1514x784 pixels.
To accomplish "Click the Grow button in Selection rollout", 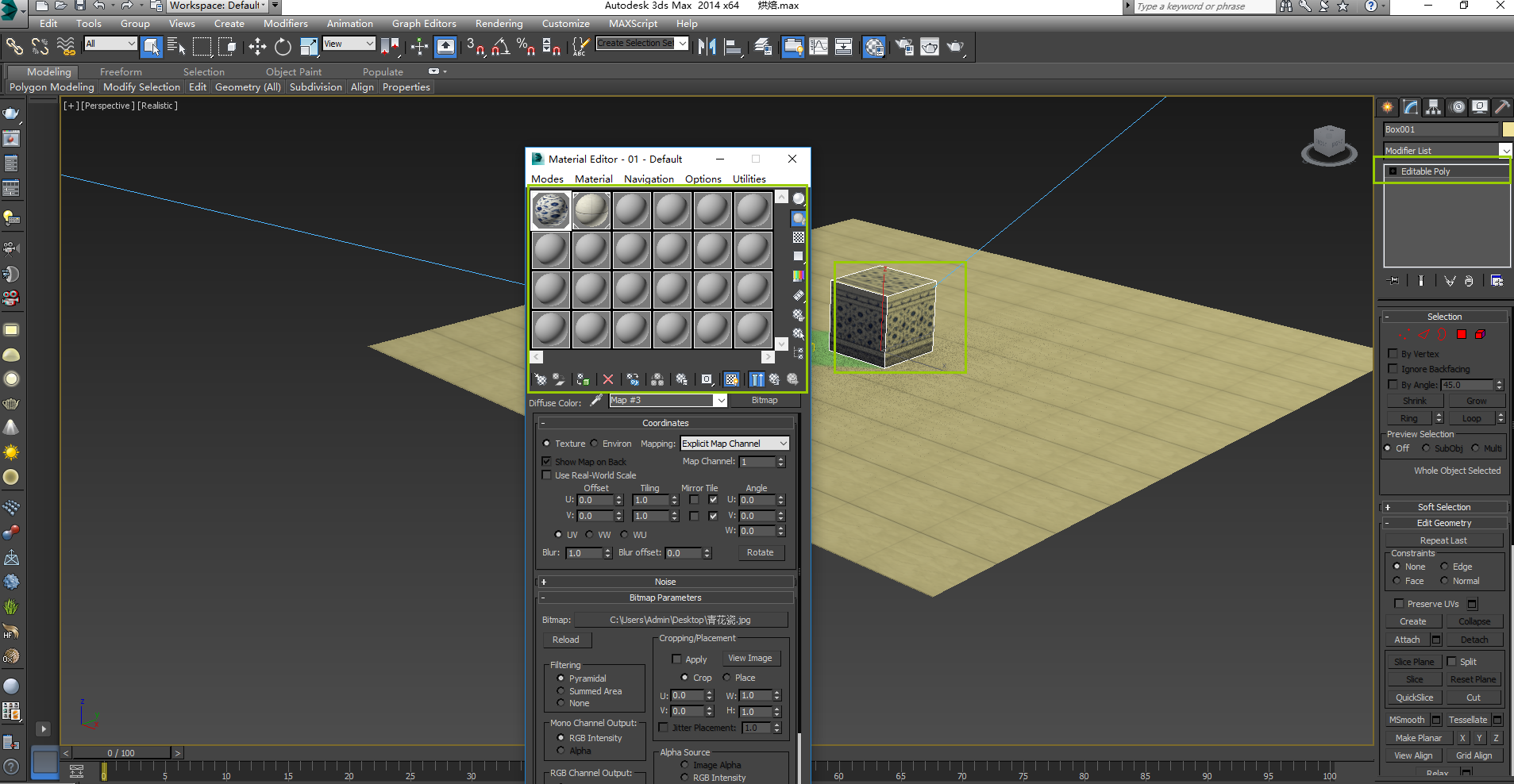I will point(1476,400).
